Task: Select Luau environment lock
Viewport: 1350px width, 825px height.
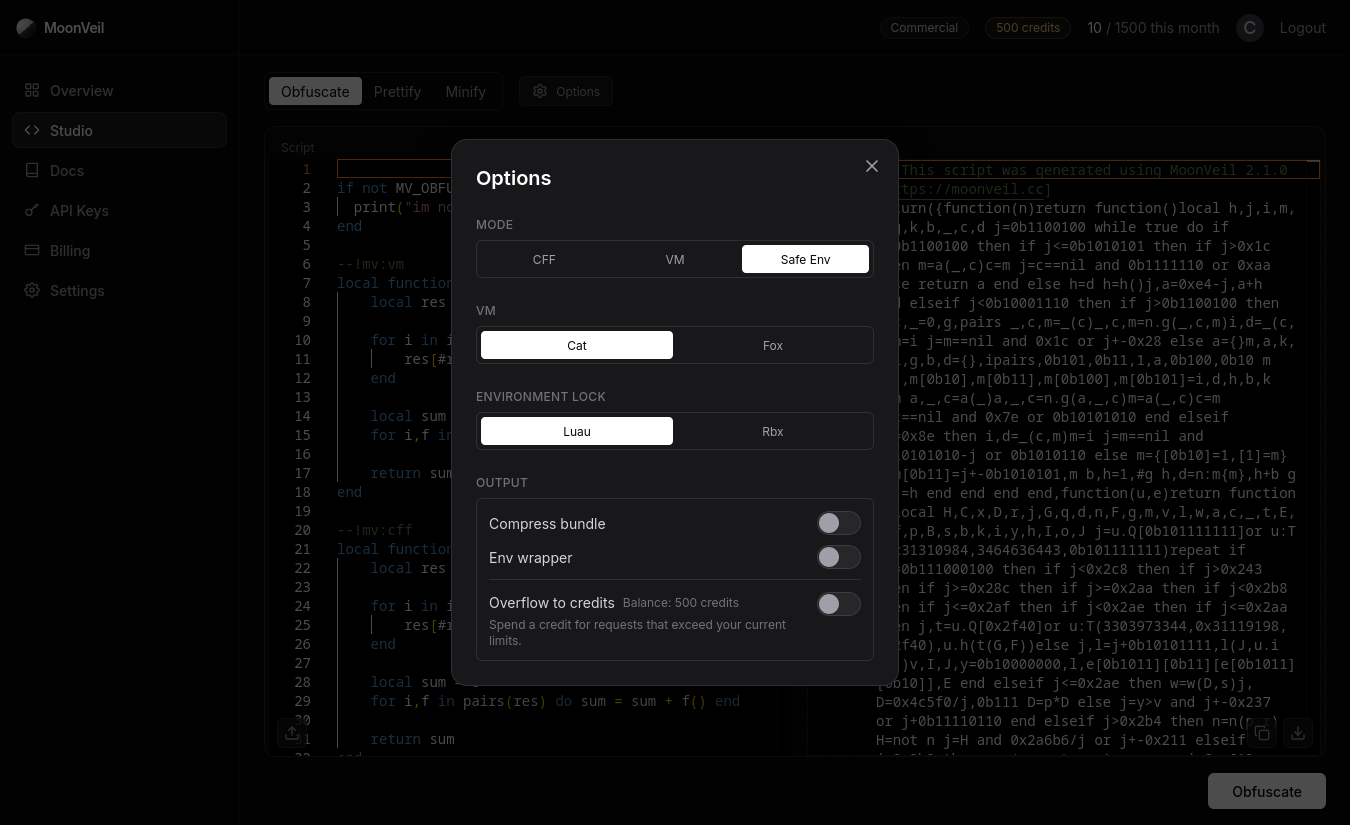Action: (x=577, y=431)
